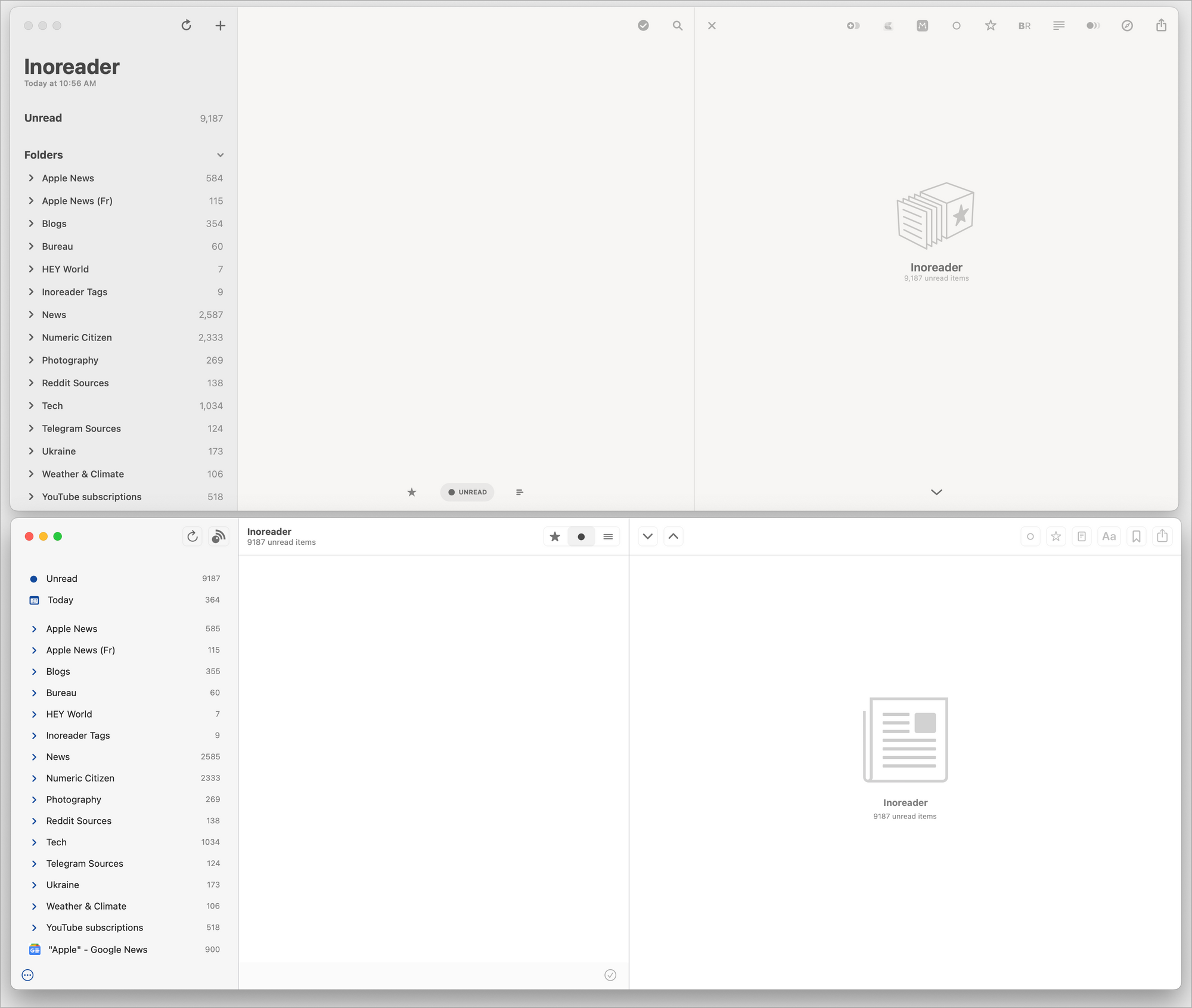Expand the Tech folder in bottom sidebar
1192x1008 pixels.
[34, 842]
